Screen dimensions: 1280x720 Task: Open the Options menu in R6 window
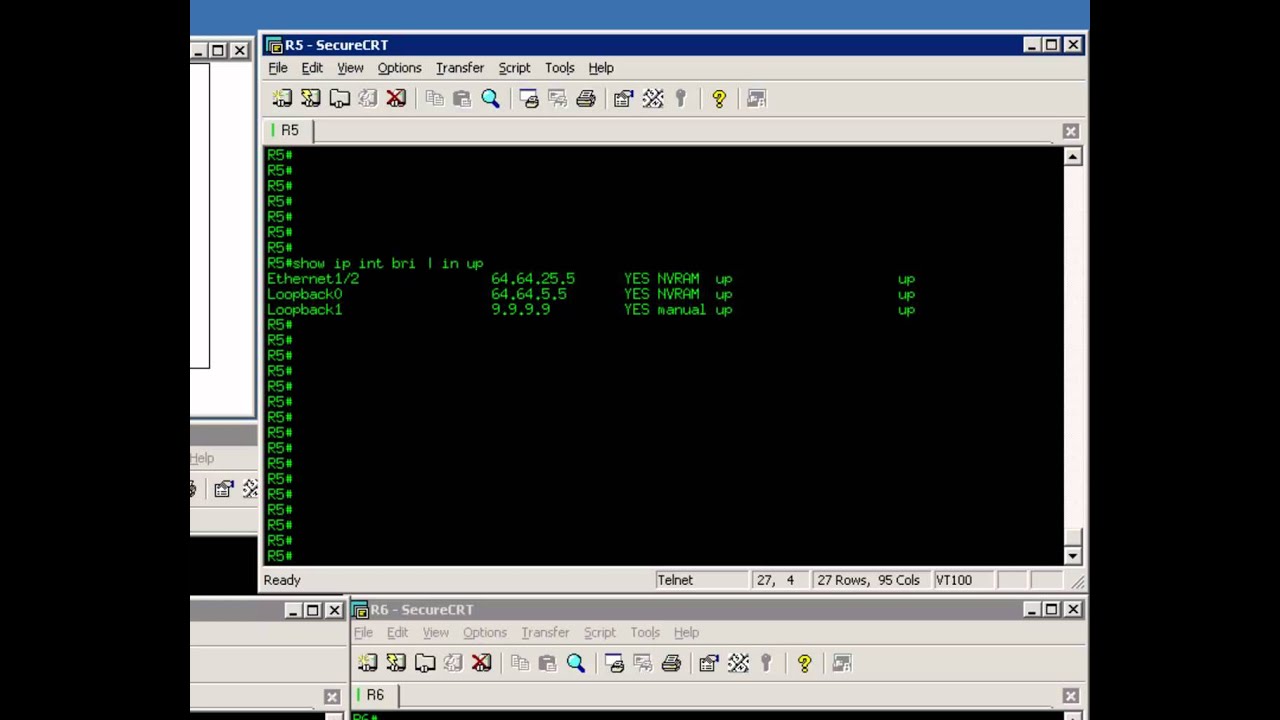484,633
